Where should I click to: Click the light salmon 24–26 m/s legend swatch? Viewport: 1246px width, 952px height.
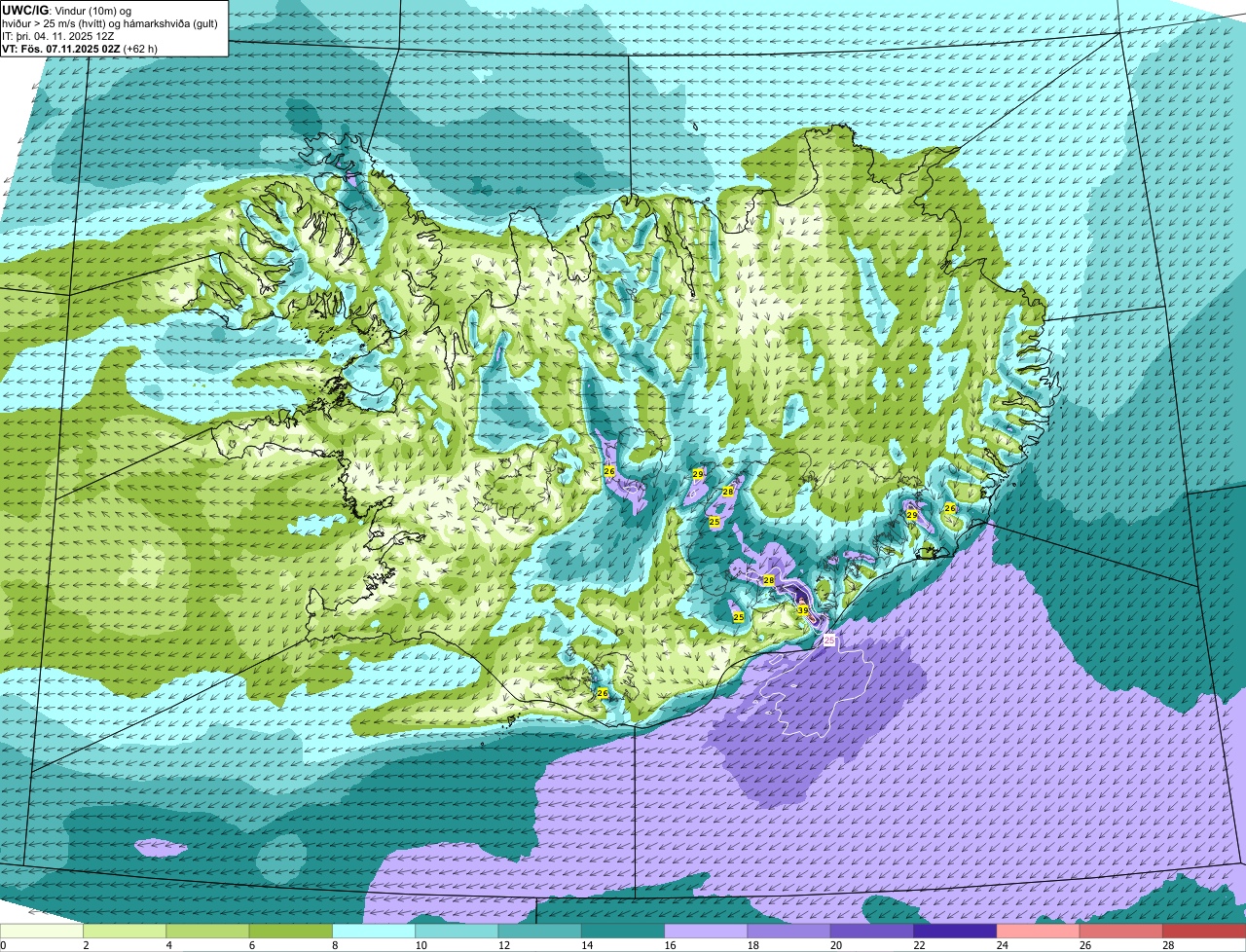tap(1039, 931)
